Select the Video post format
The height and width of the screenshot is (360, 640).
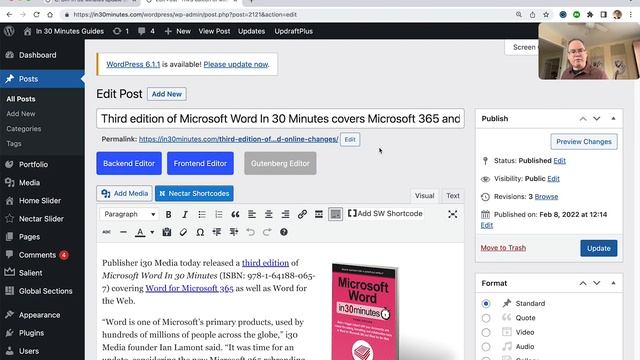[x=486, y=332]
